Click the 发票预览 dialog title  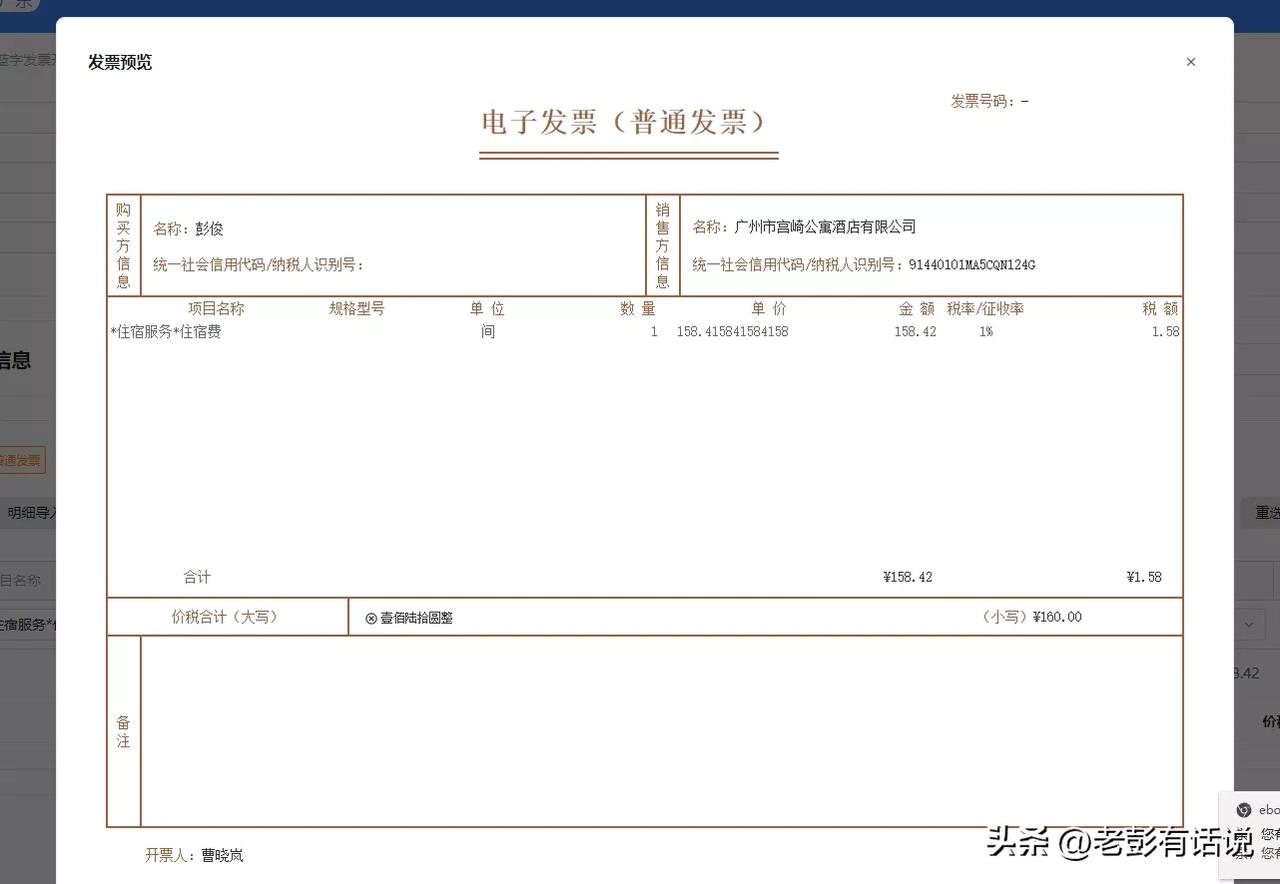[120, 62]
